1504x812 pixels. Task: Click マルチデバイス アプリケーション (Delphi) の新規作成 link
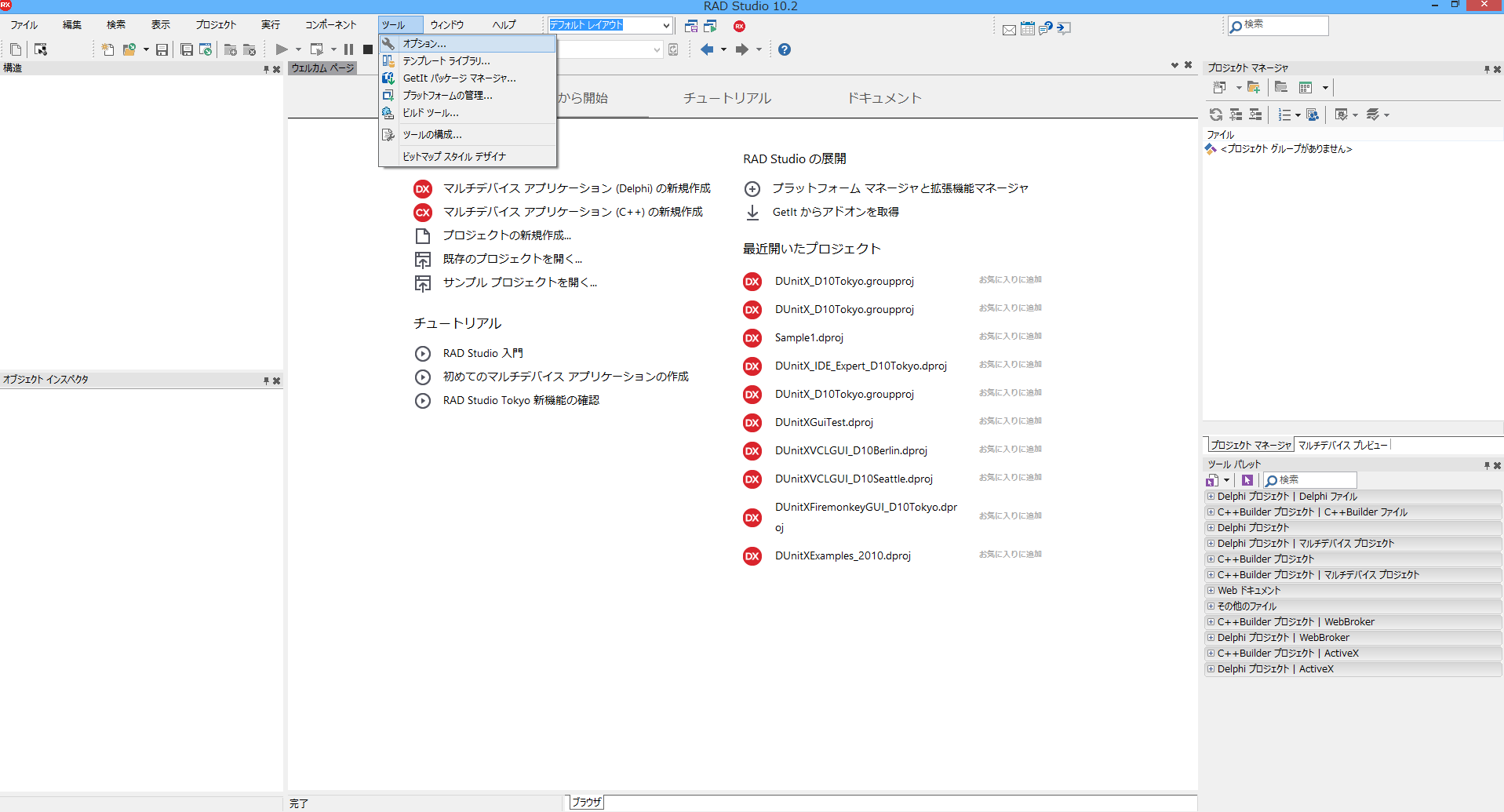tap(577, 188)
